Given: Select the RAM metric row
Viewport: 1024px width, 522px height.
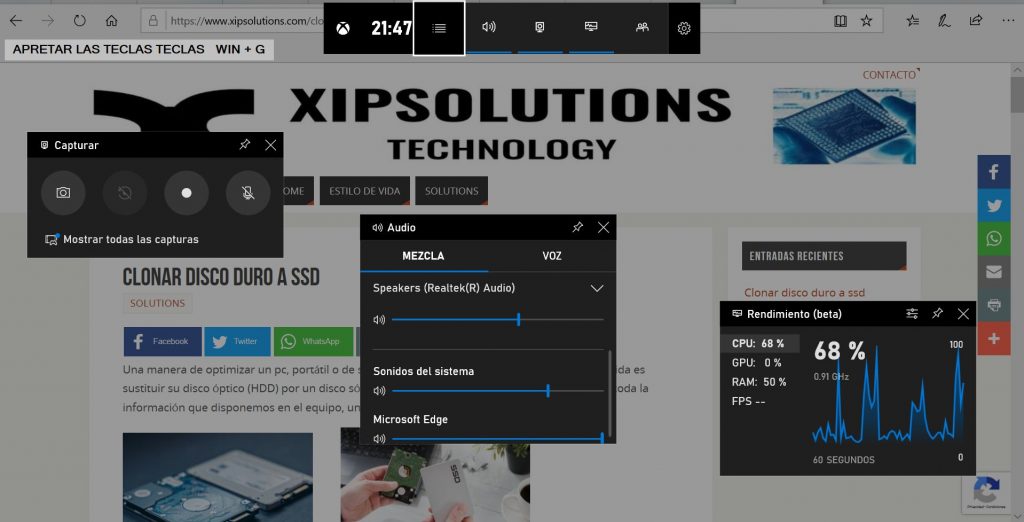Looking at the screenshot, I should (760, 382).
